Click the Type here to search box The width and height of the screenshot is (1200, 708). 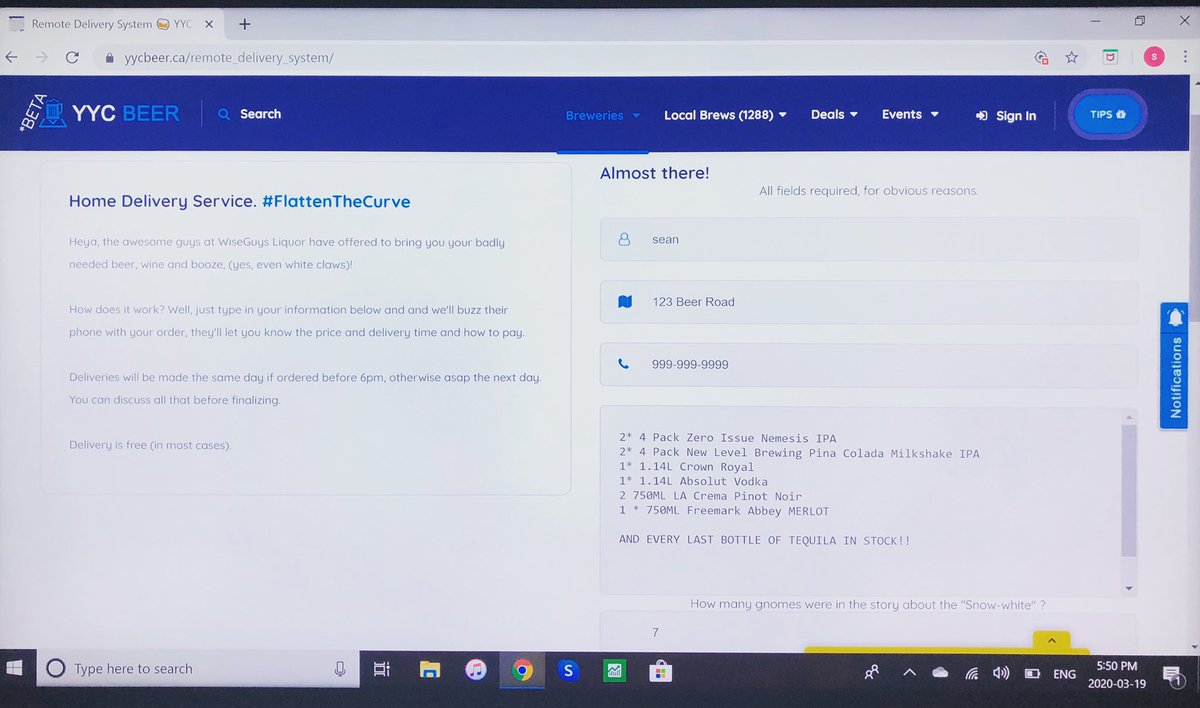(197, 669)
